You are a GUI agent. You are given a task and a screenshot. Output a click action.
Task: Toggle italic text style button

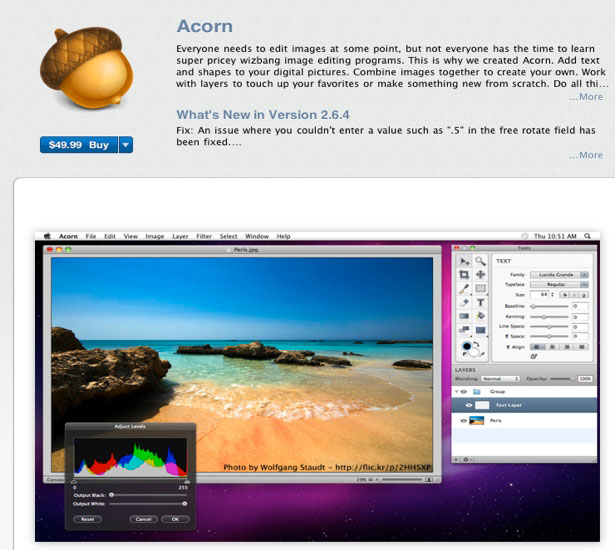575,295
